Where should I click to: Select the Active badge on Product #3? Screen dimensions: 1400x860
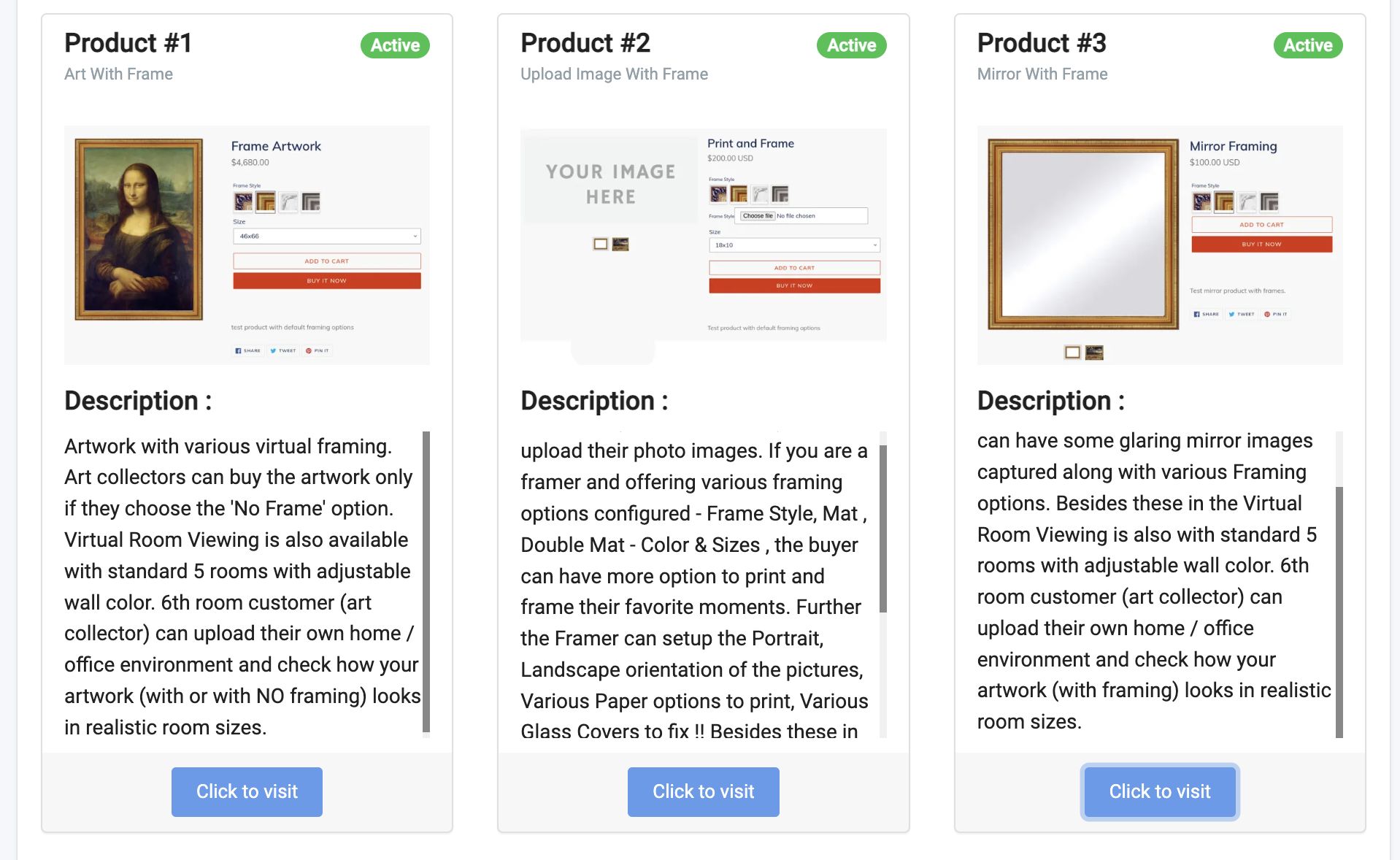[1308, 45]
